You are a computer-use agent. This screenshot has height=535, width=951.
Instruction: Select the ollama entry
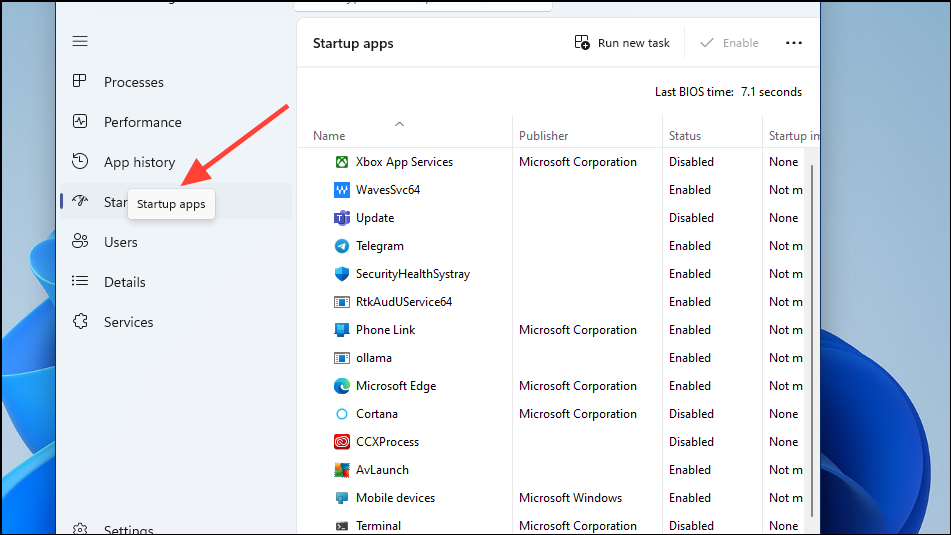pyautogui.click(x=374, y=358)
